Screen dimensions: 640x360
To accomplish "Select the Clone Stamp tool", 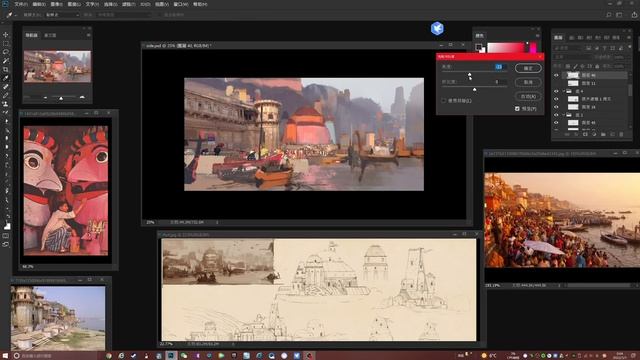I will point(6,104).
